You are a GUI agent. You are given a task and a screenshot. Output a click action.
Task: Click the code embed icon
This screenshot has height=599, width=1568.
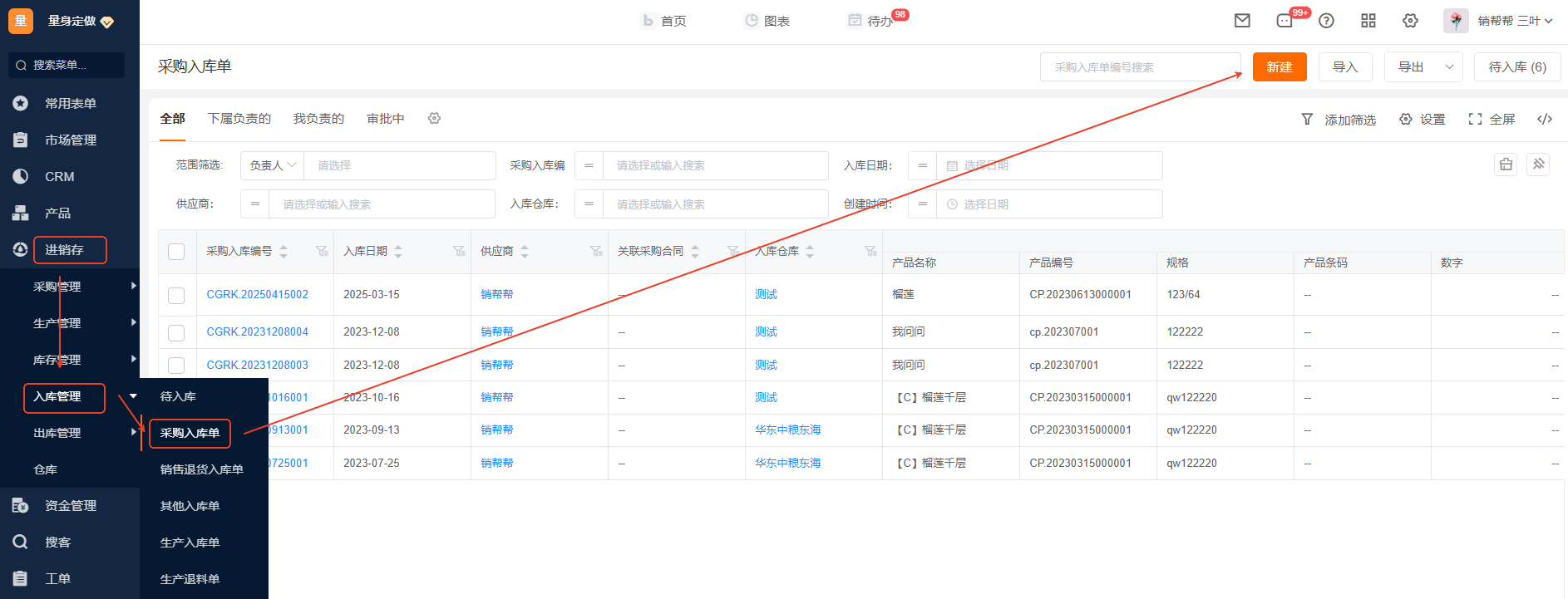[1545, 119]
